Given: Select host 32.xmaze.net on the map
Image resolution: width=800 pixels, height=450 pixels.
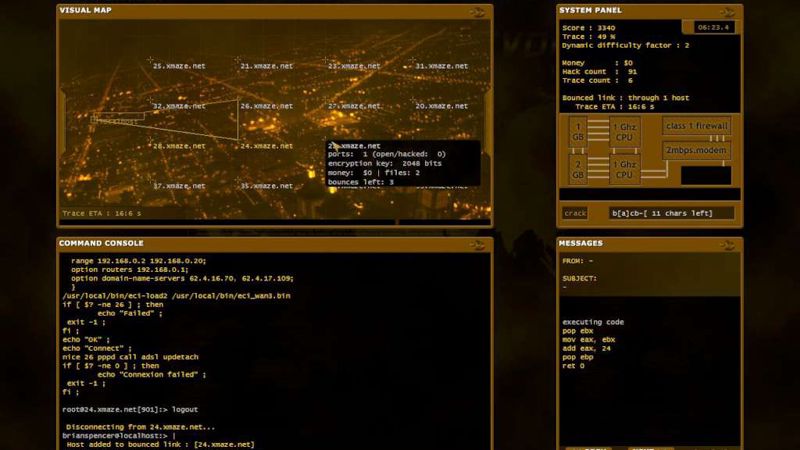Looking at the screenshot, I should pyautogui.click(x=179, y=106).
